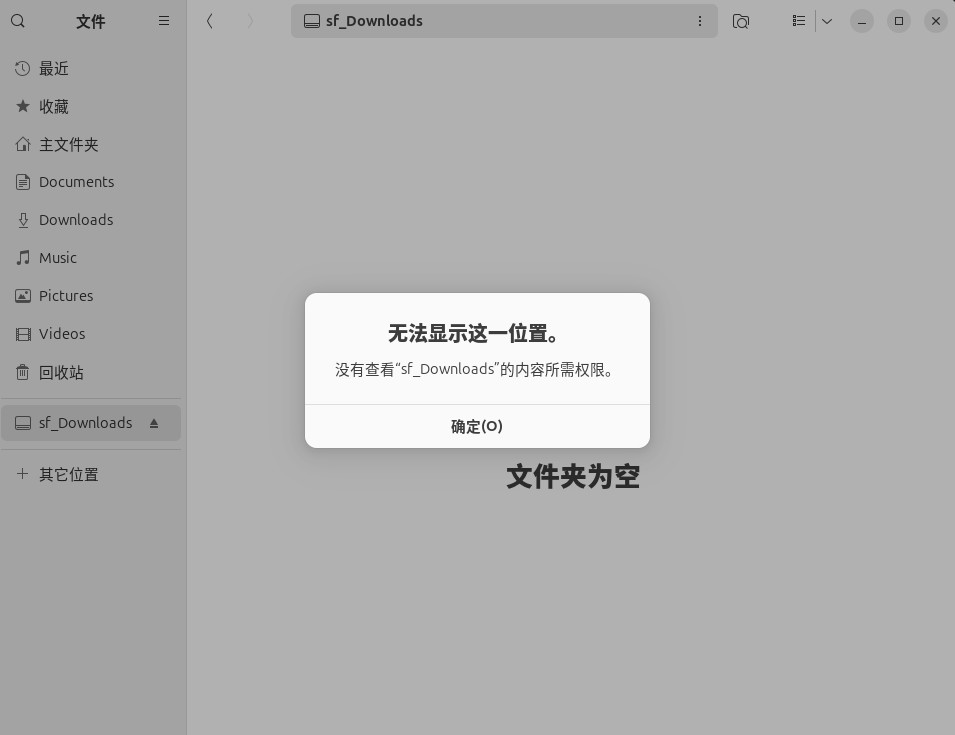Screen dimensions: 955x735
Task: Open Downloads in the sidebar
Action: [91, 220]
